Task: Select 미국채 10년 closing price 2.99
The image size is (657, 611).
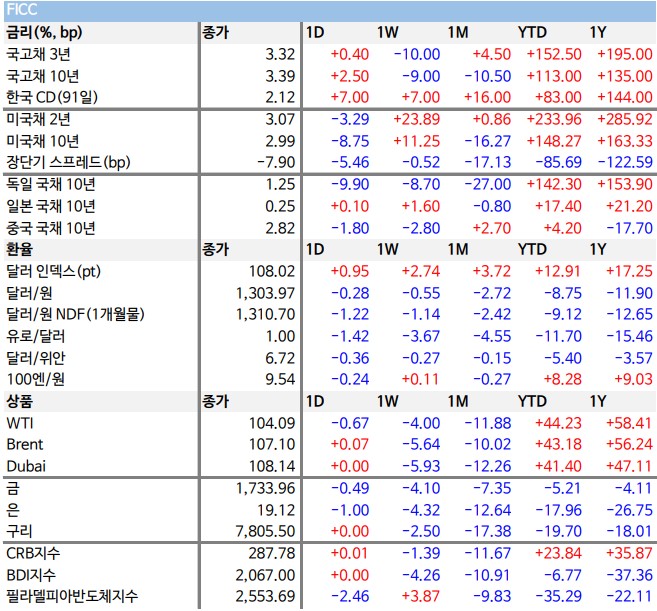Action: [x=280, y=141]
